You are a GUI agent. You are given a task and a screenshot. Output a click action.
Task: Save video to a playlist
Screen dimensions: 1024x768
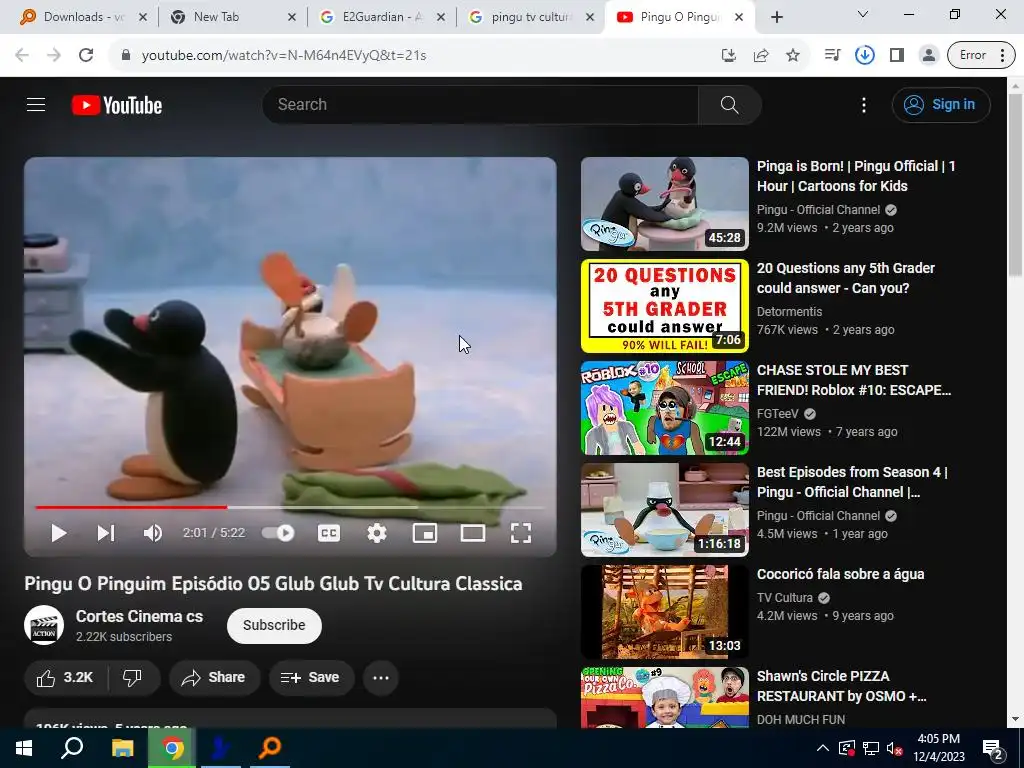pos(312,677)
